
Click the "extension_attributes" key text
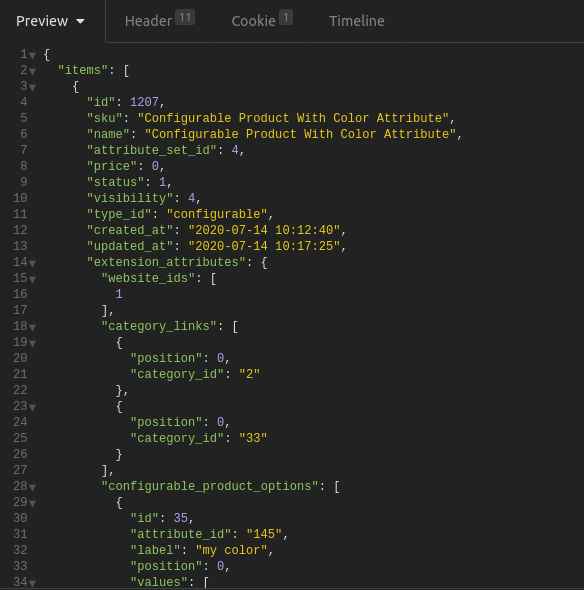[x=166, y=262]
